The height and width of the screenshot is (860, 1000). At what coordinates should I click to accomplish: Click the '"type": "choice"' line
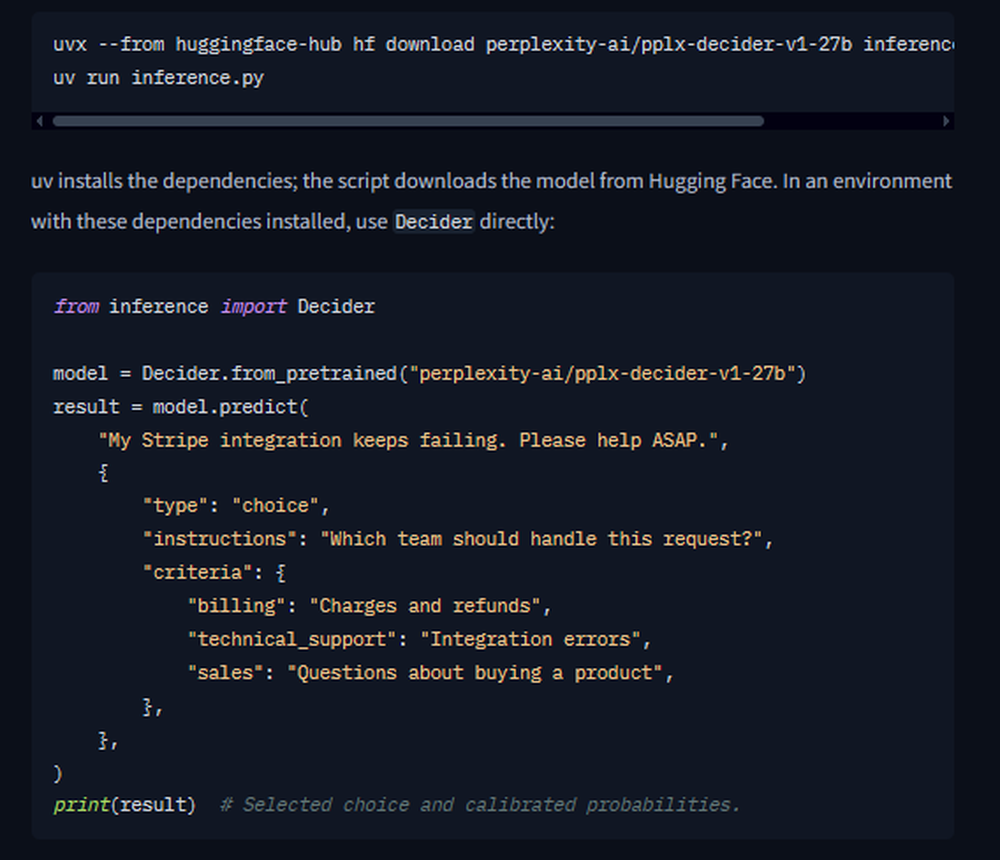[236, 506]
